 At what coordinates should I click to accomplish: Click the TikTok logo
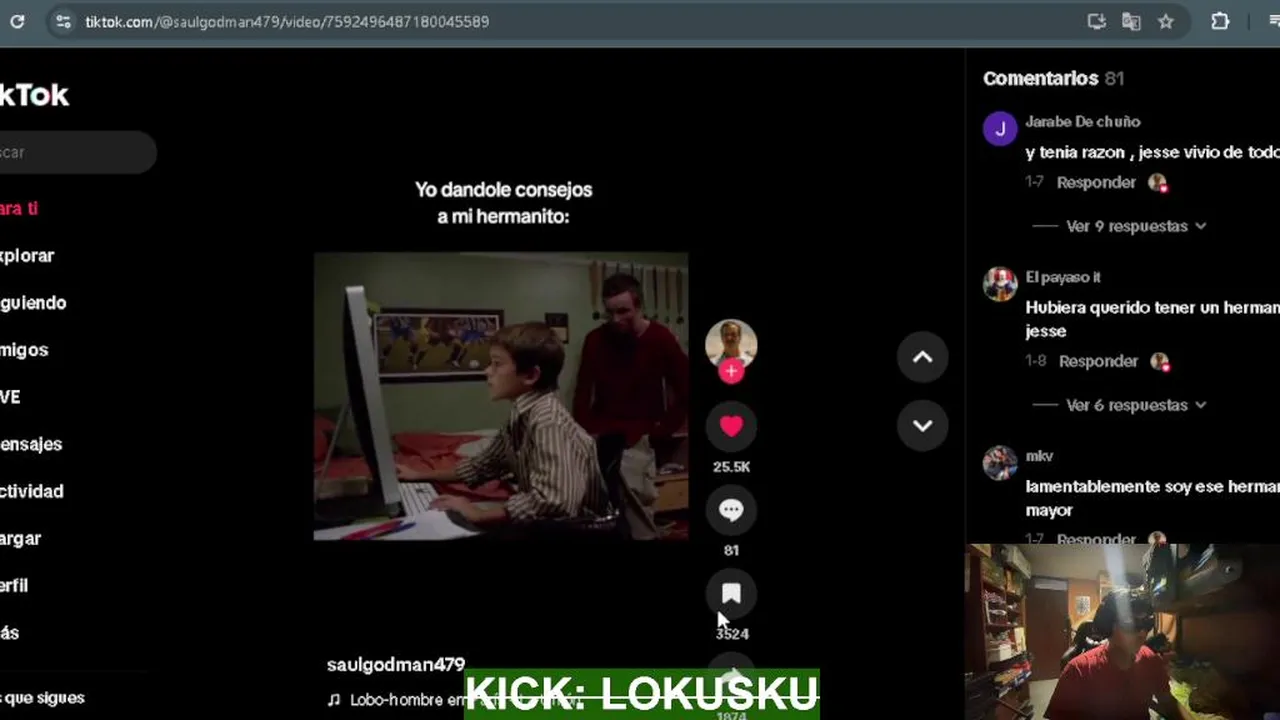pyautogui.click(x=34, y=95)
